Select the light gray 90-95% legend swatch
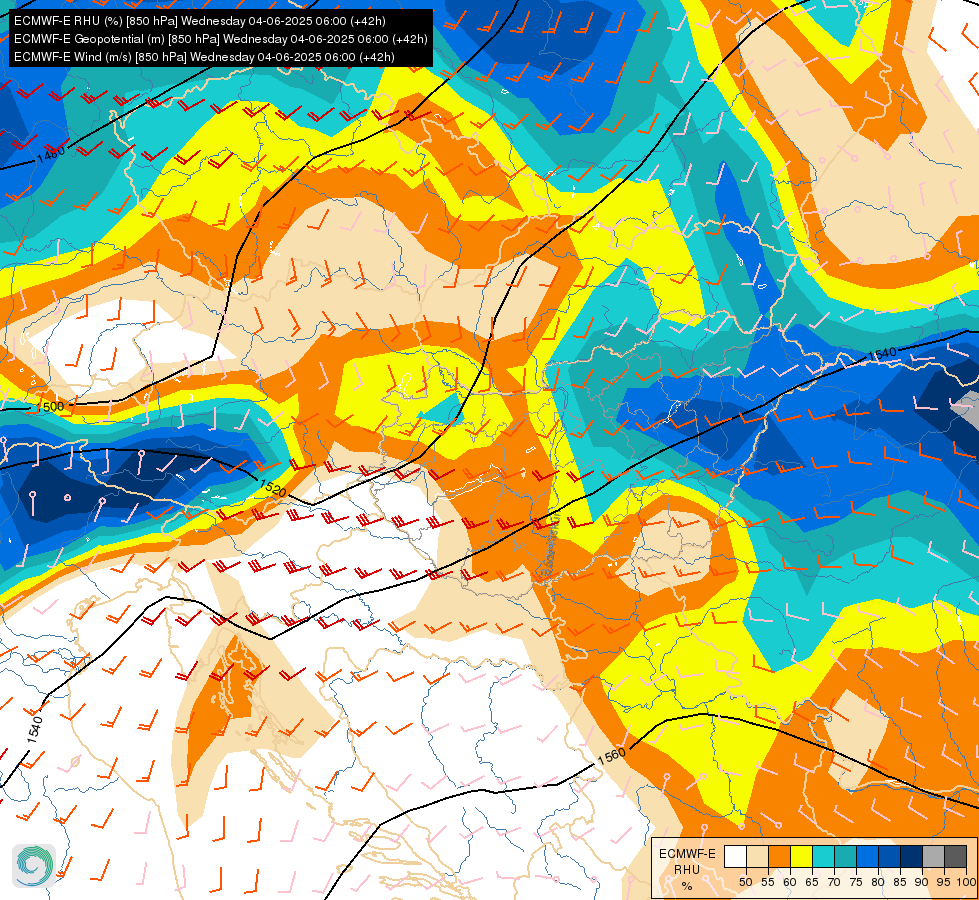The image size is (979, 900). pyautogui.click(x=933, y=856)
